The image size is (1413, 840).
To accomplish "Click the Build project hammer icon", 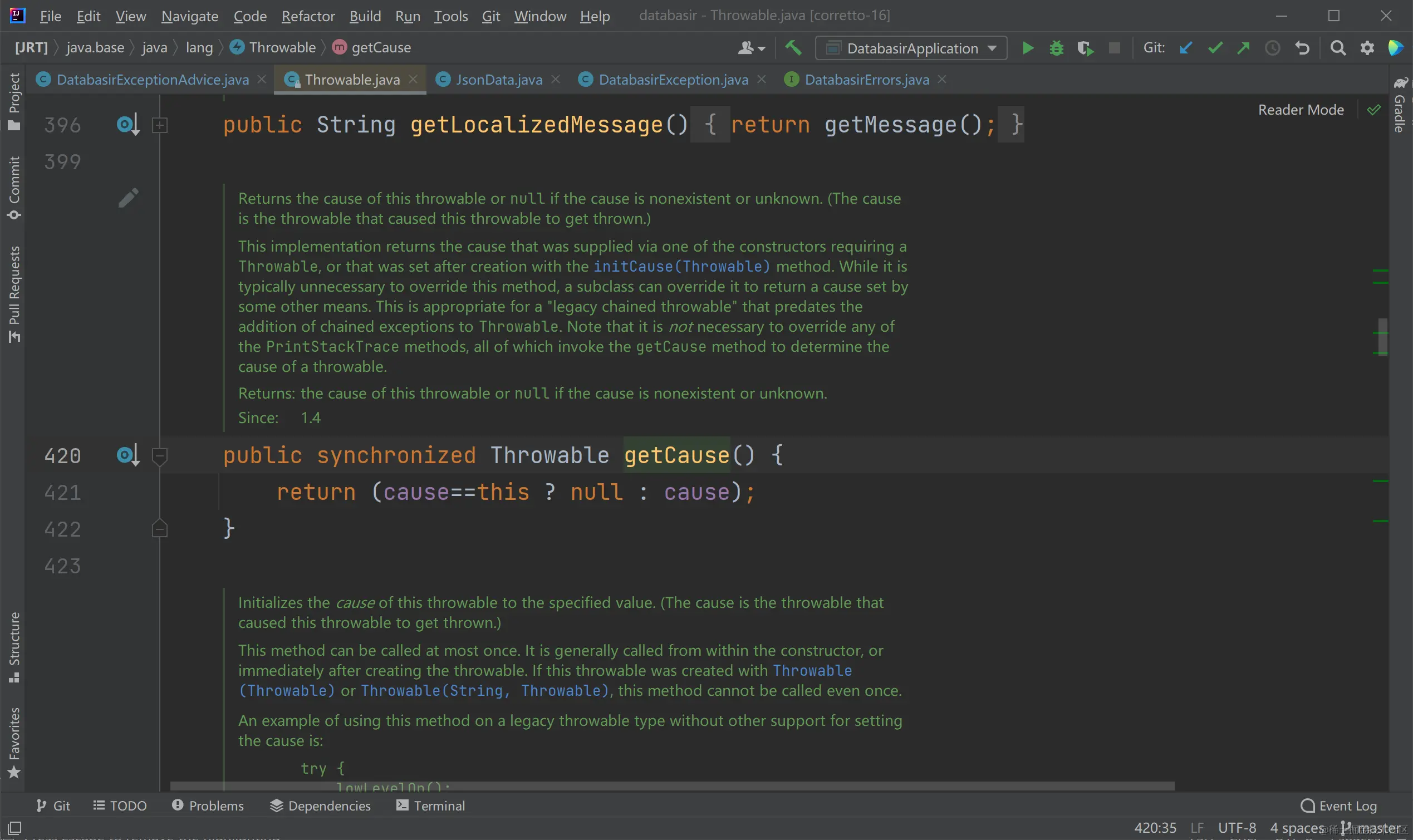I will point(793,48).
